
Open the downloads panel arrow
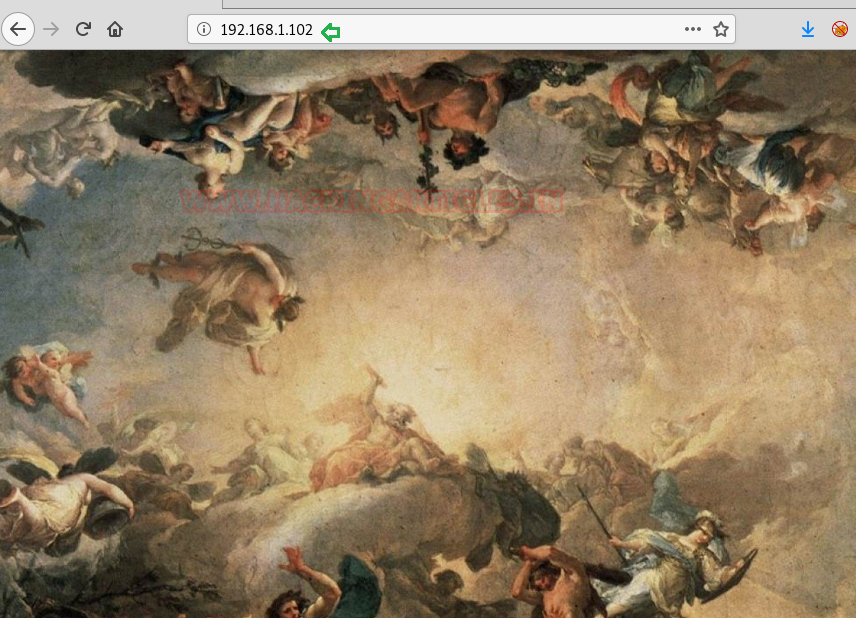click(x=808, y=29)
